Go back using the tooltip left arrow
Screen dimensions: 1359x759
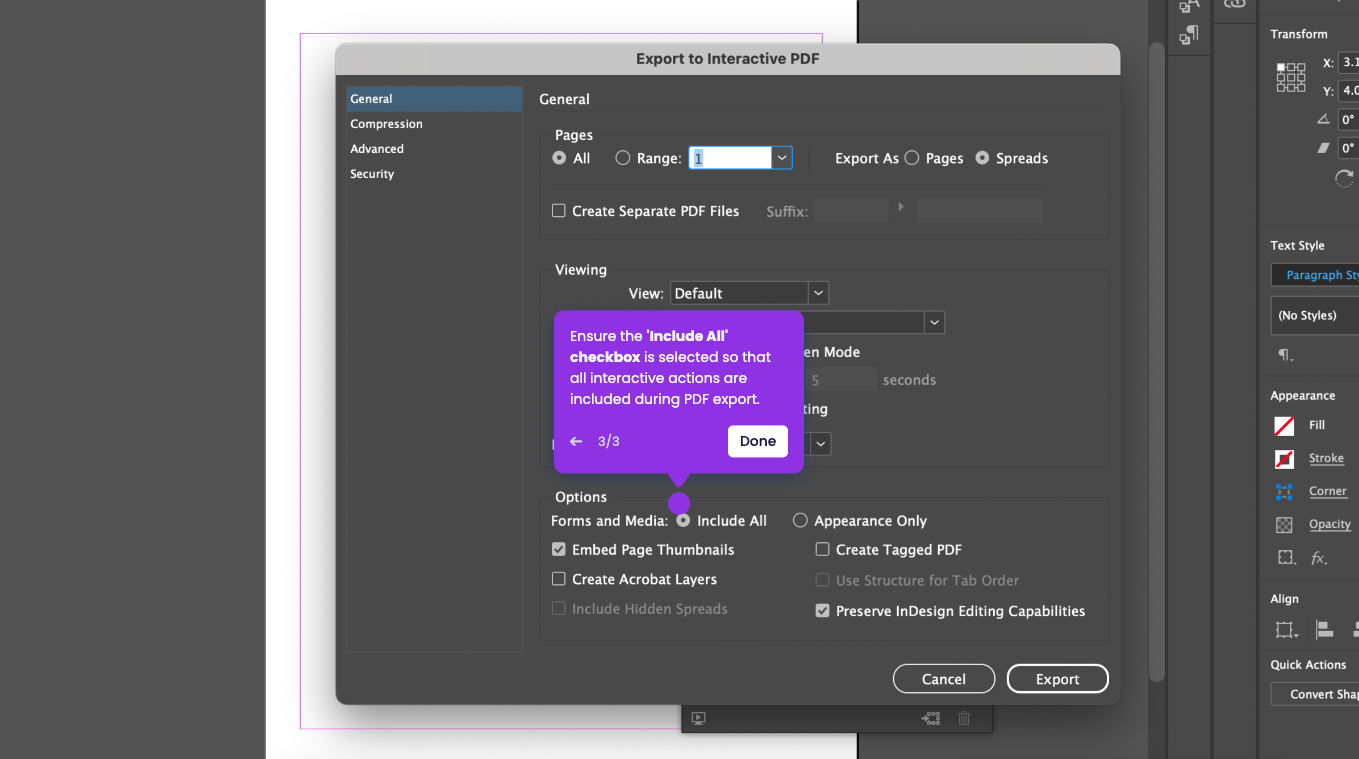(576, 441)
